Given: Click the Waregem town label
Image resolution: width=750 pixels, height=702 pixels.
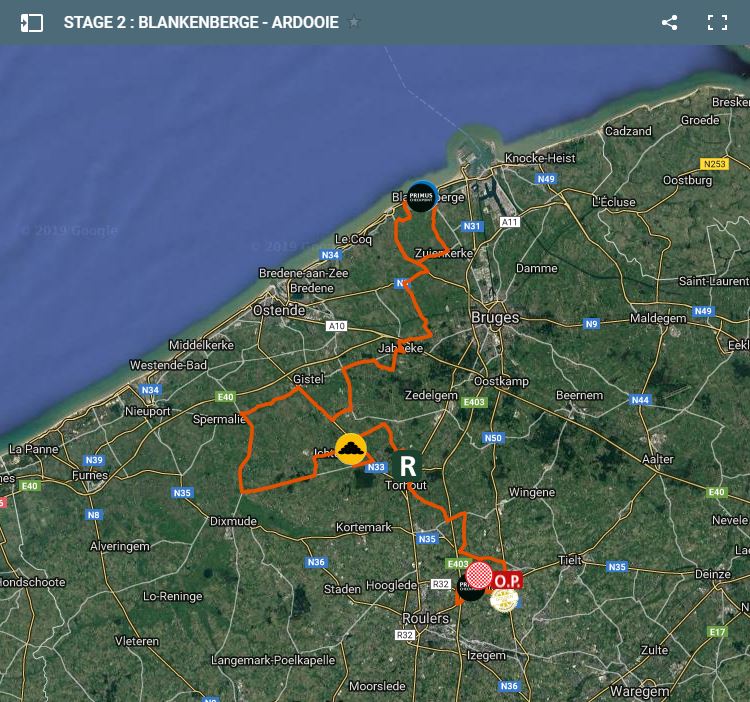Looking at the screenshot, I should [639, 691].
